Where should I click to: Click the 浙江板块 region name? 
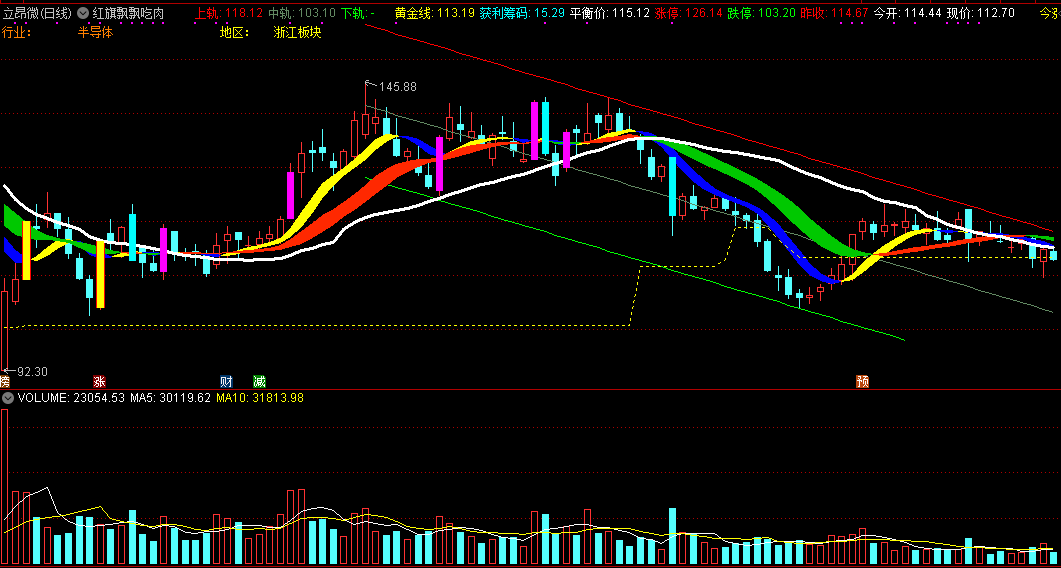[x=298, y=32]
